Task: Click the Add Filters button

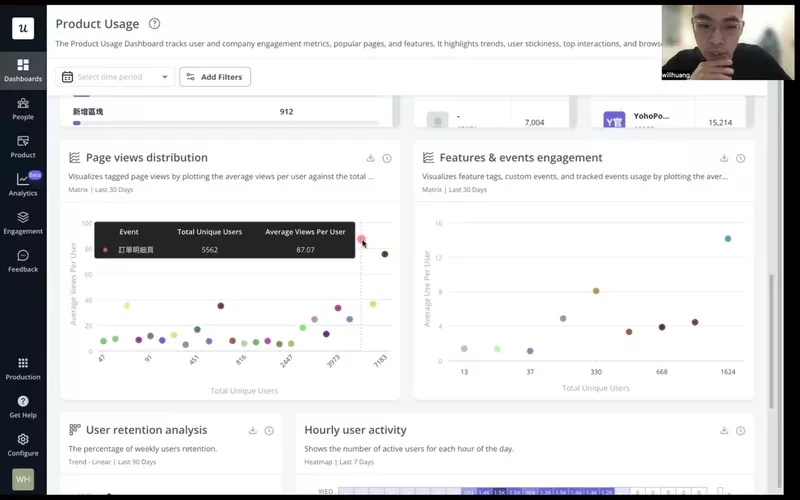Action: [215, 77]
